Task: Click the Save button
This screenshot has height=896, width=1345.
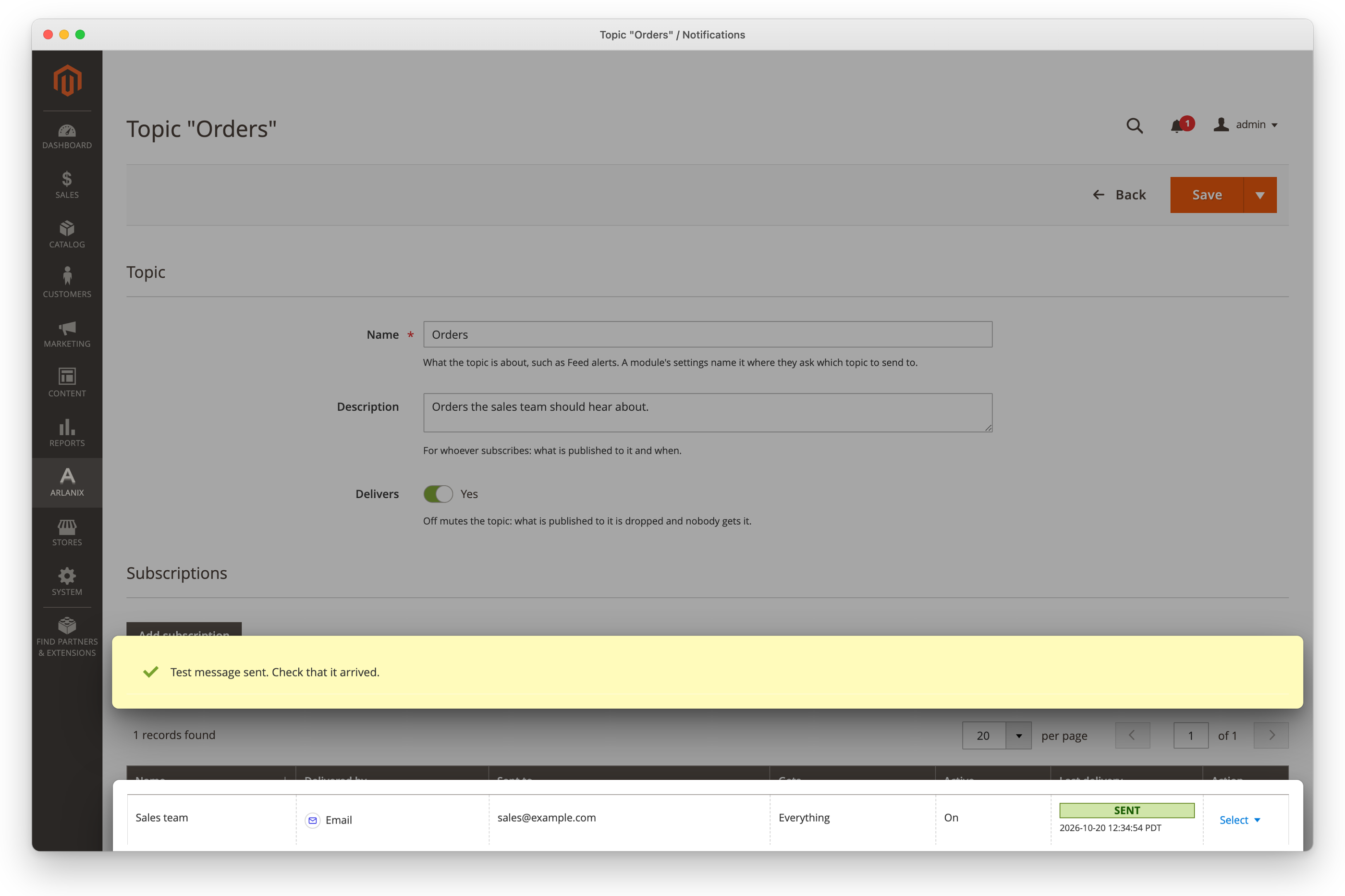Action: click(1207, 195)
